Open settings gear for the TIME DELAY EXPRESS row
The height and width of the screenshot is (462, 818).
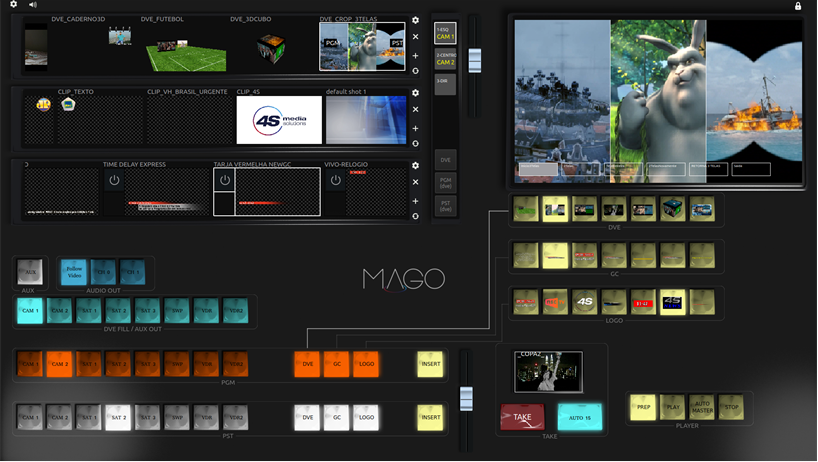pos(415,165)
